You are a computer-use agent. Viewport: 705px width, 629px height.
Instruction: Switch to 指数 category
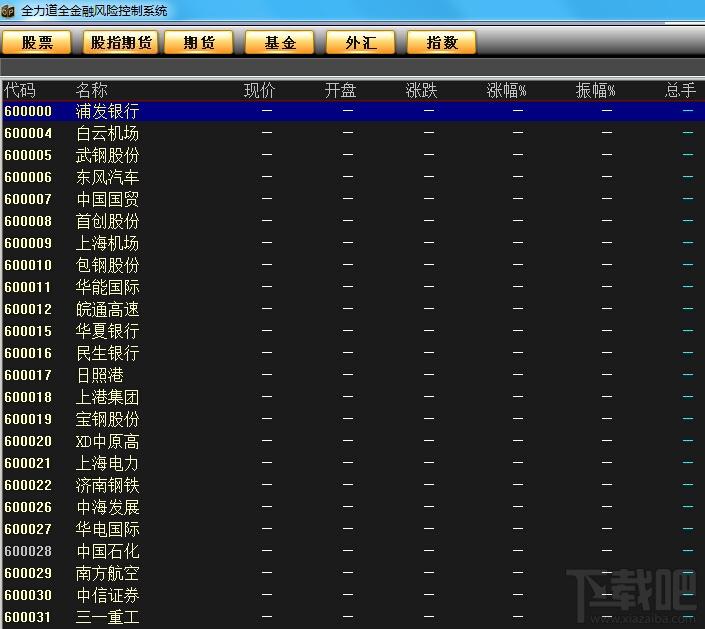click(x=442, y=43)
